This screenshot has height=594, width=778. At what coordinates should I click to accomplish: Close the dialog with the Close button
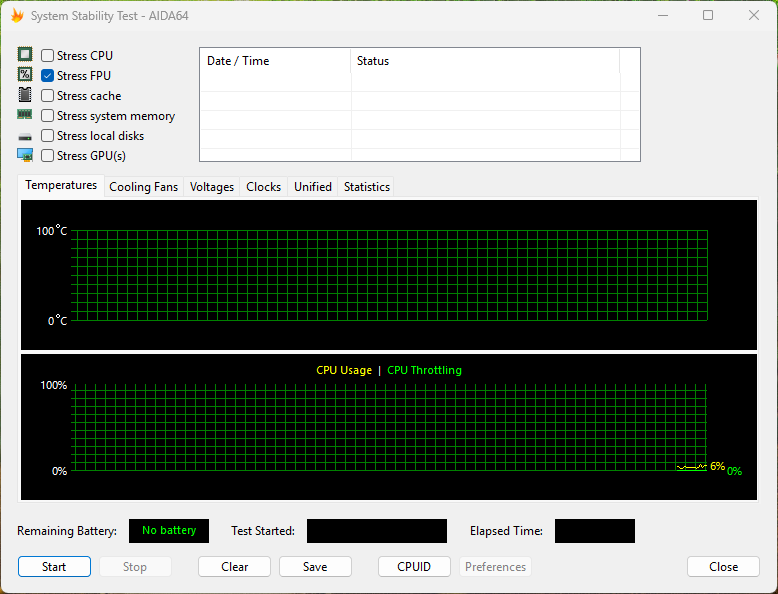(x=723, y=567)
